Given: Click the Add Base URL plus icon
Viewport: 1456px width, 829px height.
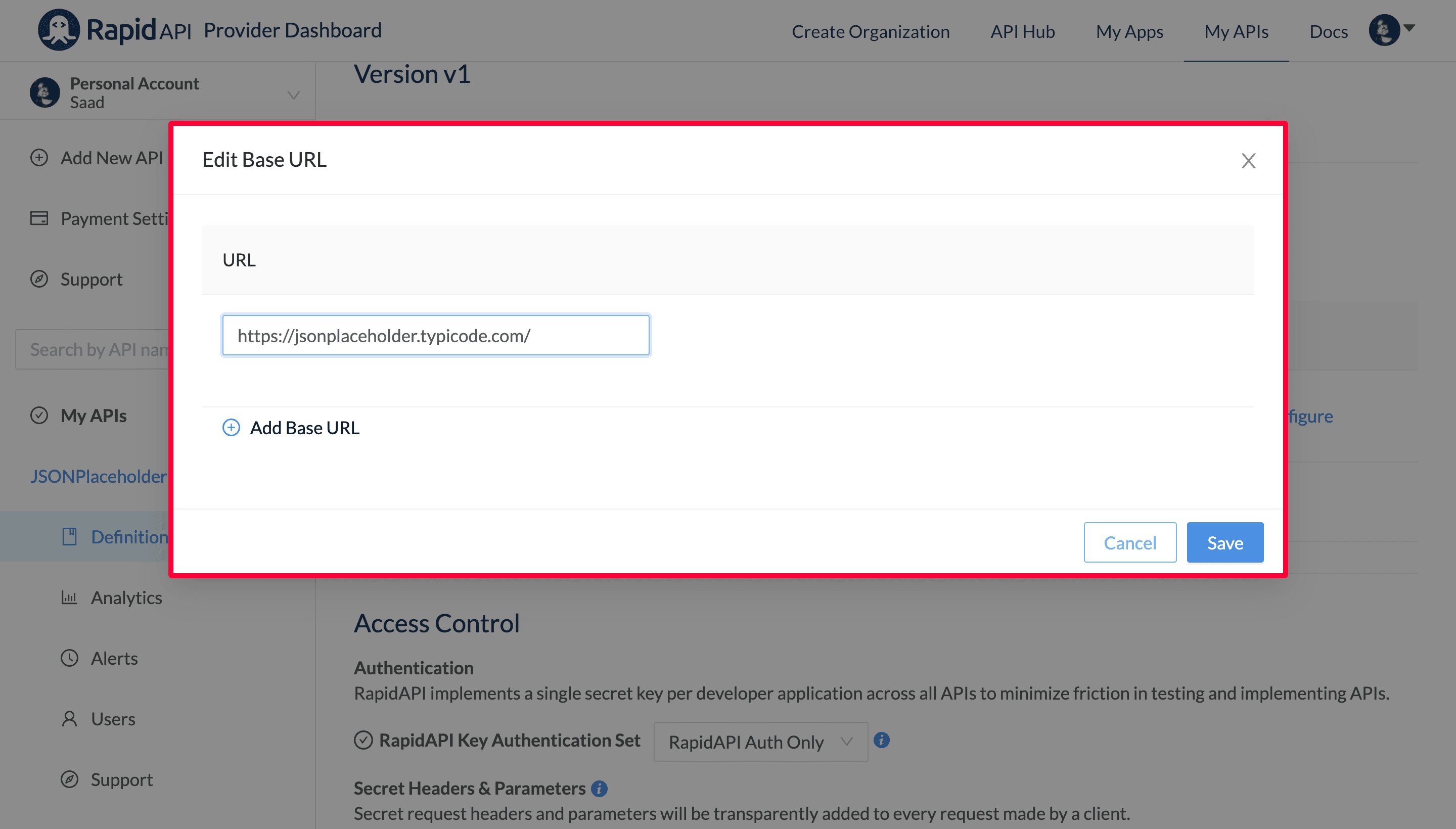Looking at the screenshot, I should [230, 427].
